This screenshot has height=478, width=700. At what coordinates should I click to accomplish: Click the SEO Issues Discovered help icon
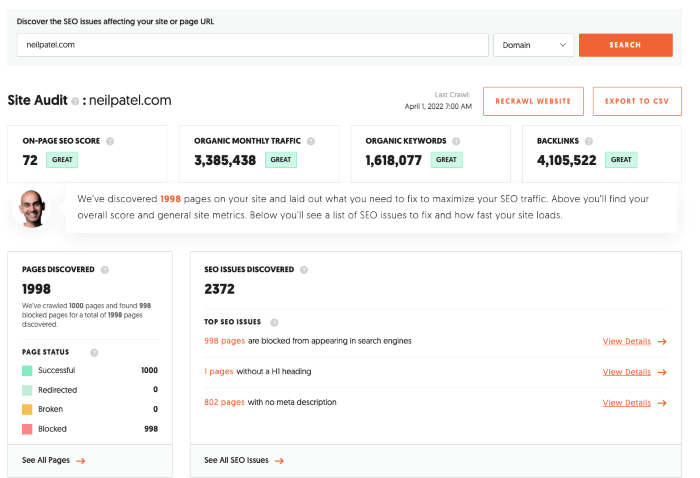(304, 270)
